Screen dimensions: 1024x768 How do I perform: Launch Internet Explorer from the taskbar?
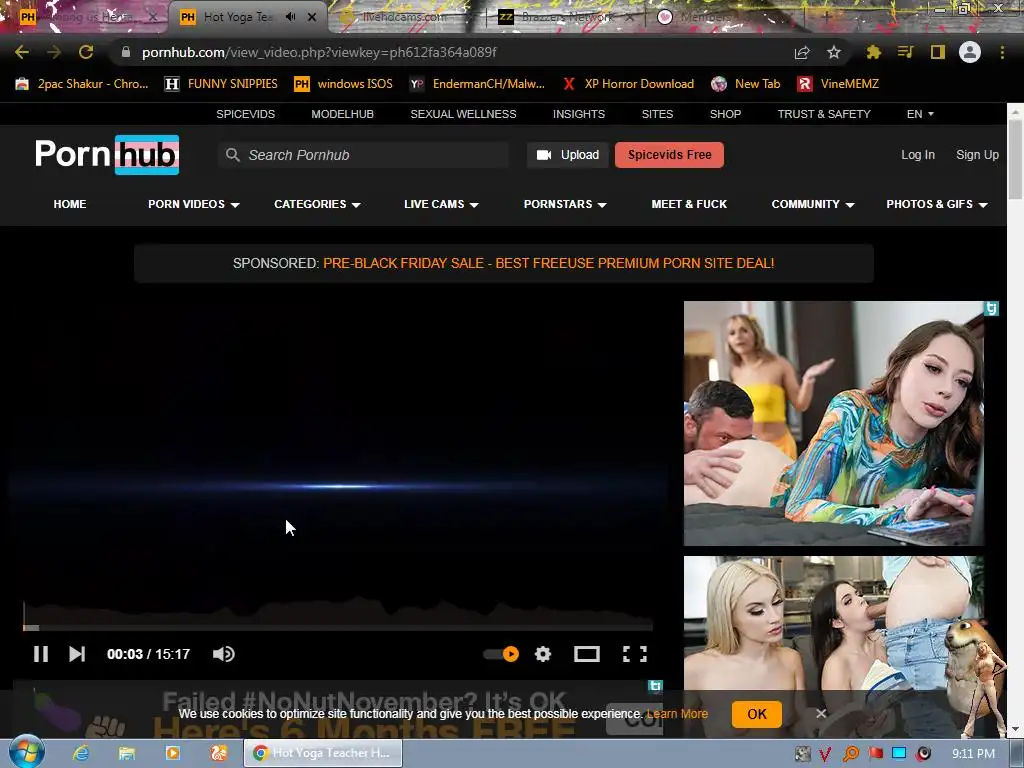pyautogui.click(x=81, y=753)
